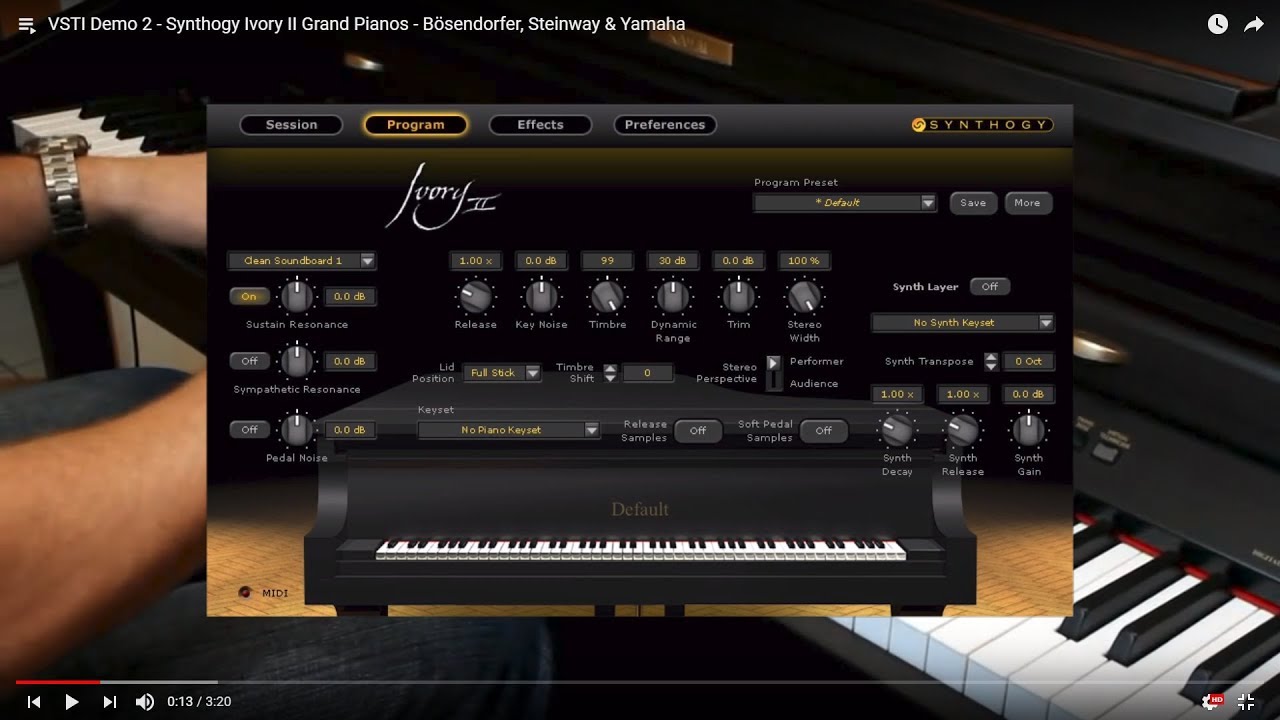Exit fullscreen mode
This screenshot has width=1280, height=720.
pyautogui.click(x=1246, y=702)
